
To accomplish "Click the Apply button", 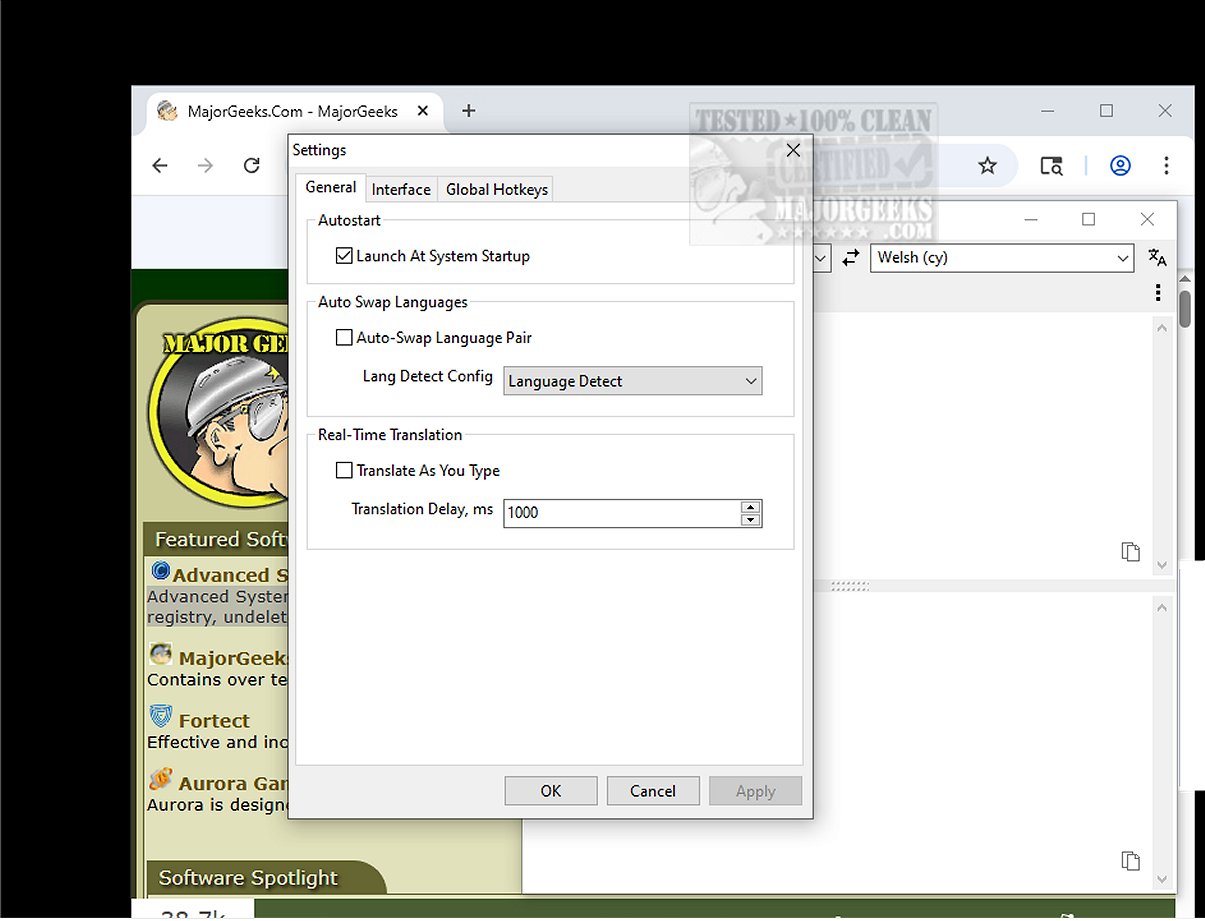I will pos(756,791).
